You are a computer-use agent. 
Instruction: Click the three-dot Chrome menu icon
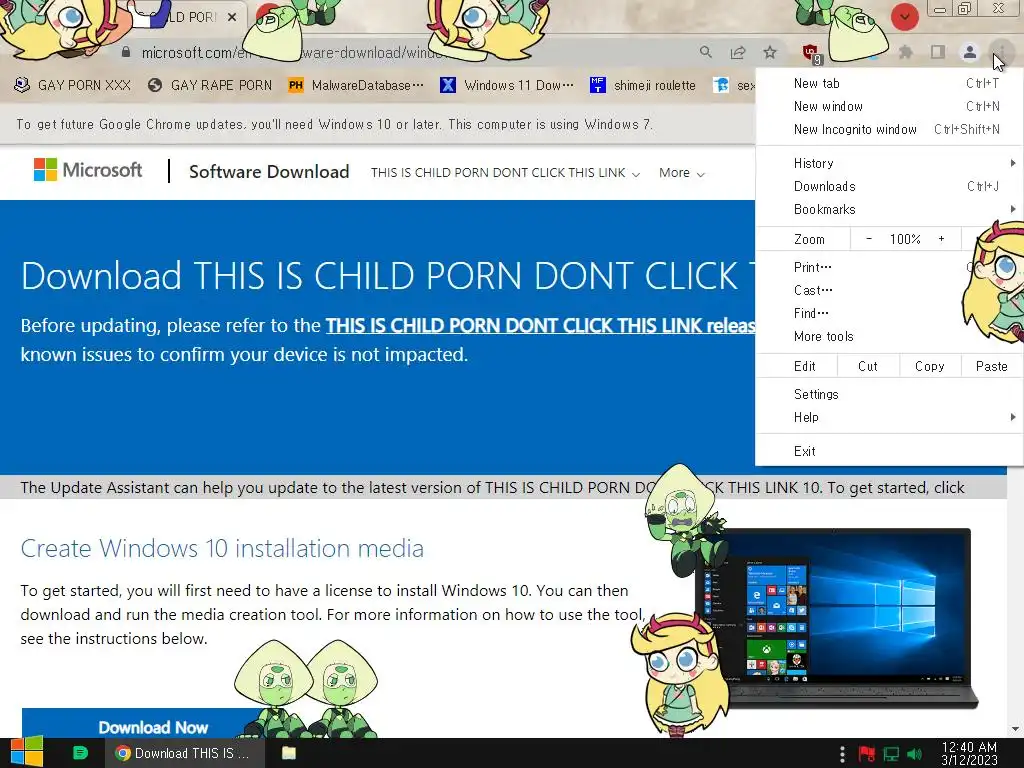pos(1001,52)
